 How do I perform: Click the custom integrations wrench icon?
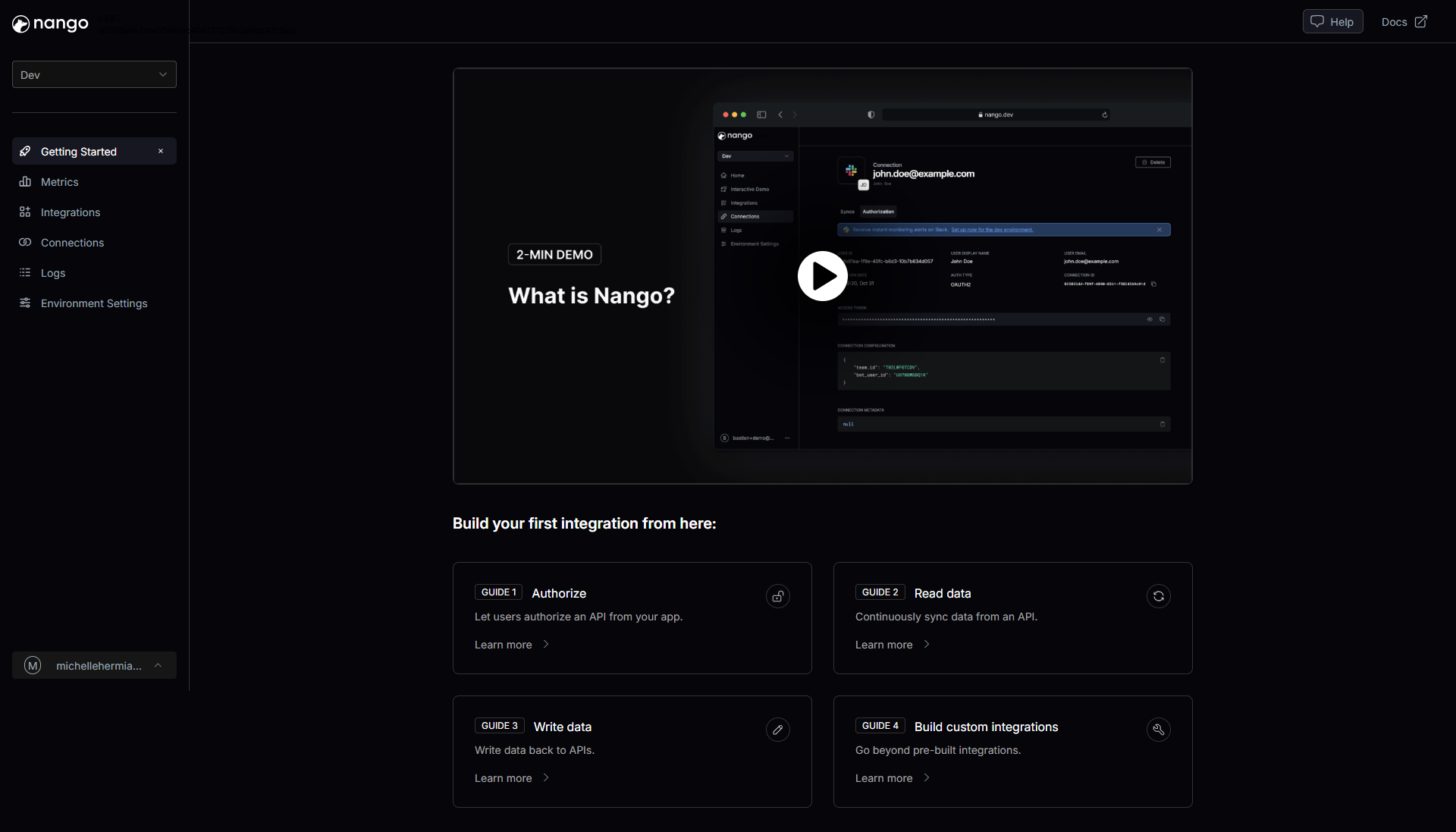(1158, 730)
